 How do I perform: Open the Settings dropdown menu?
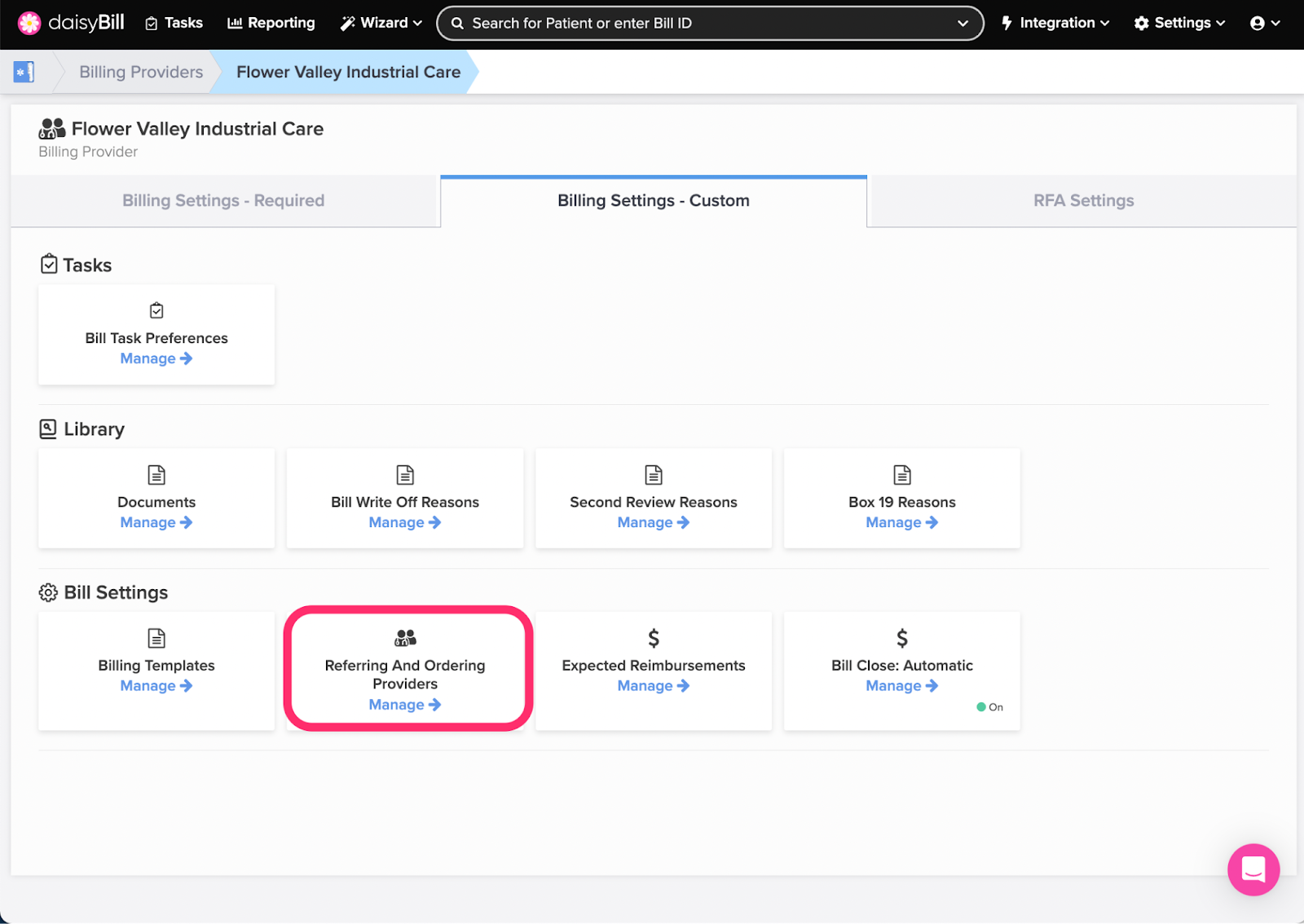tap(1179, 23)
